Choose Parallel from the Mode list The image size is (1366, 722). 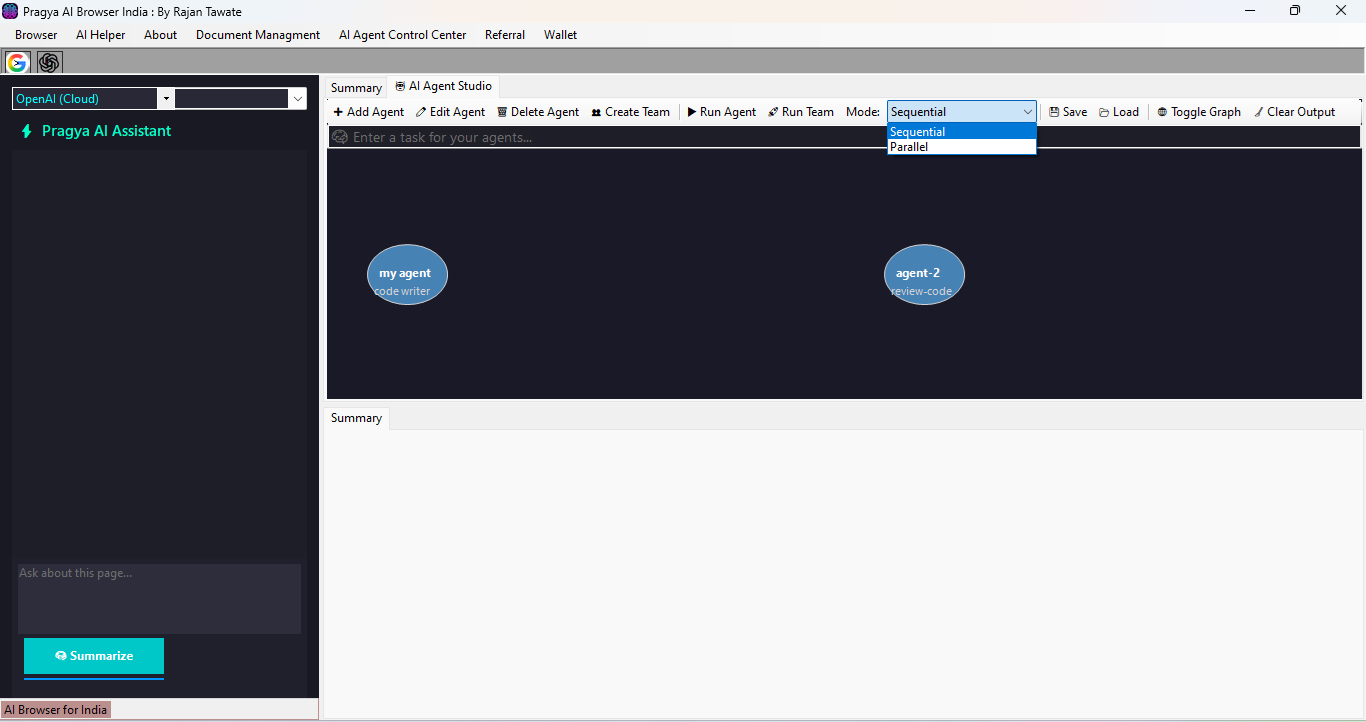pos(910,147)
